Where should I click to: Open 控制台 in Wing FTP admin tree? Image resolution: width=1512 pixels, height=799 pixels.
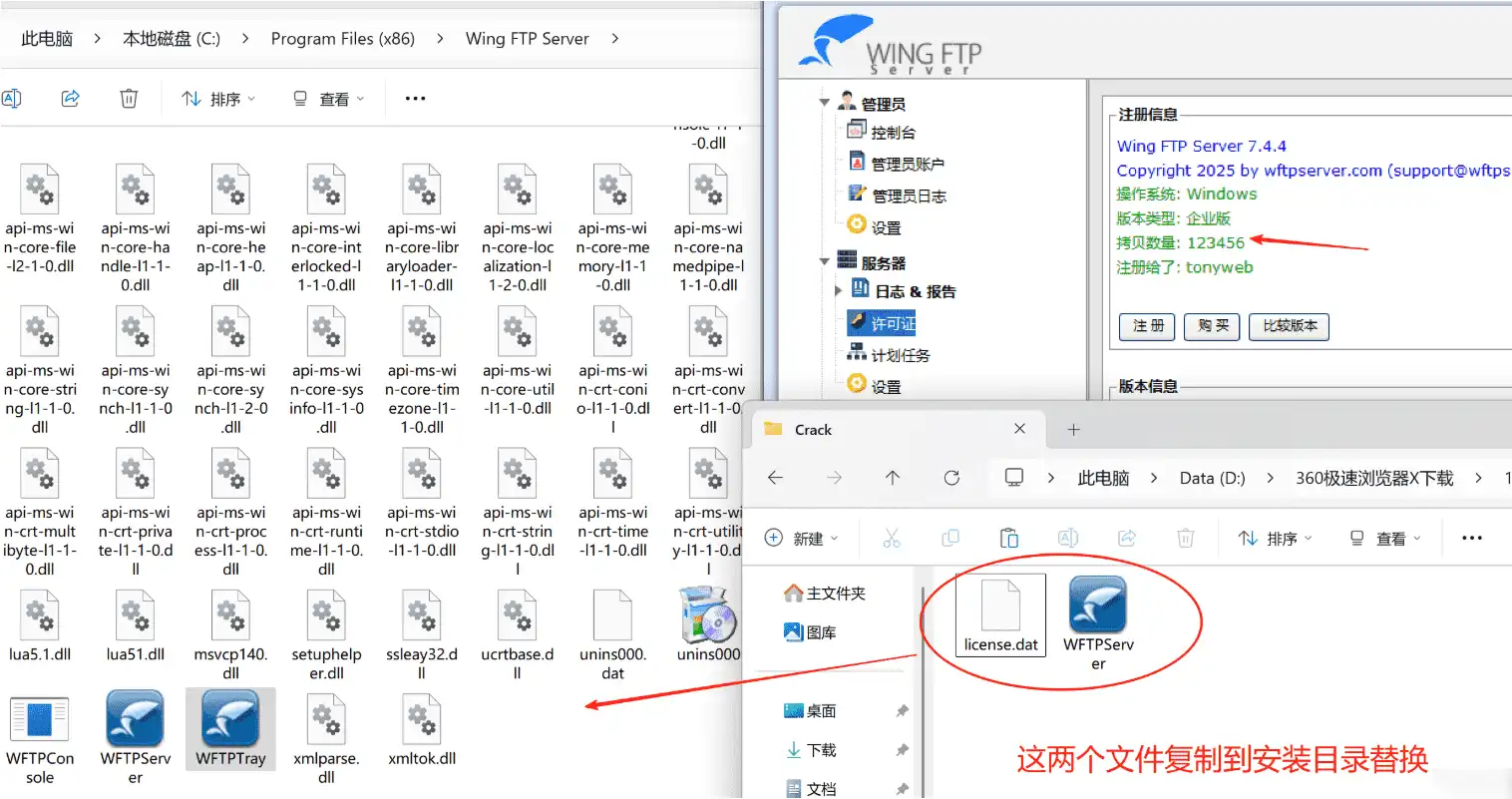tap(882, 132)
